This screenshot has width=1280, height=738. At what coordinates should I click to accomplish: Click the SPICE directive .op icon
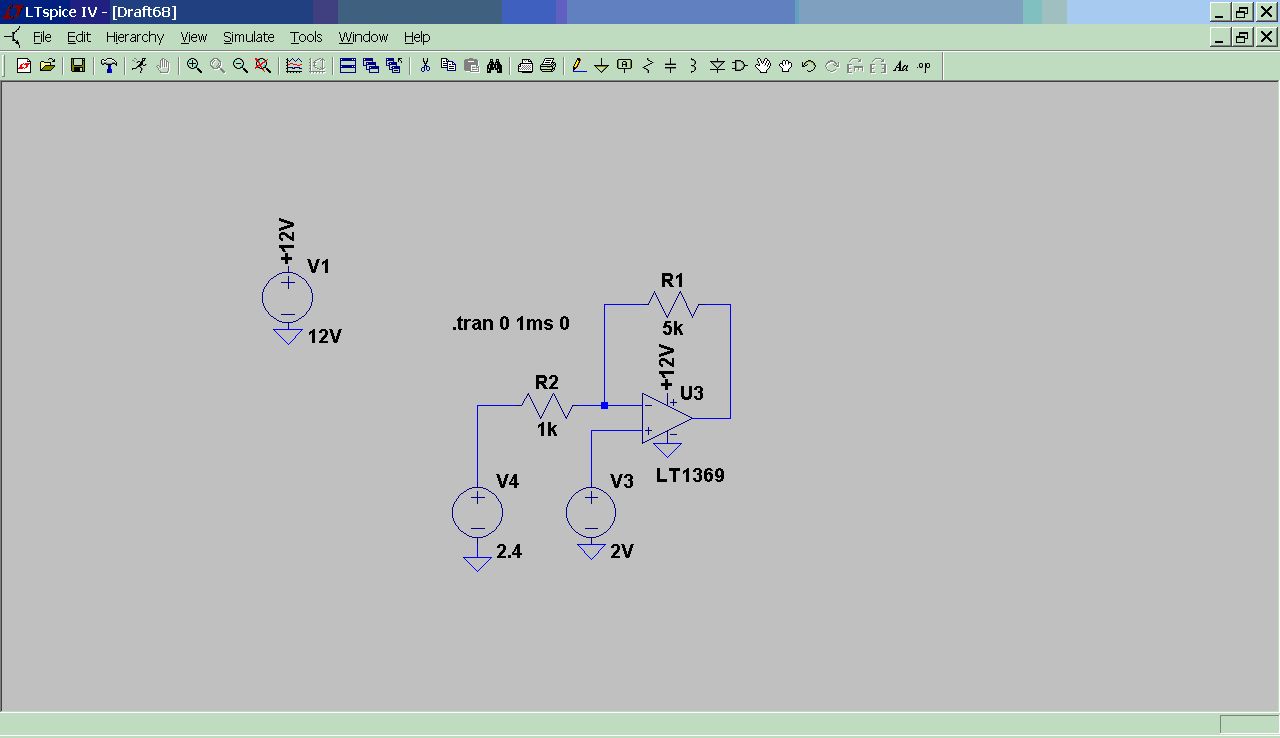tap(924, 66)
